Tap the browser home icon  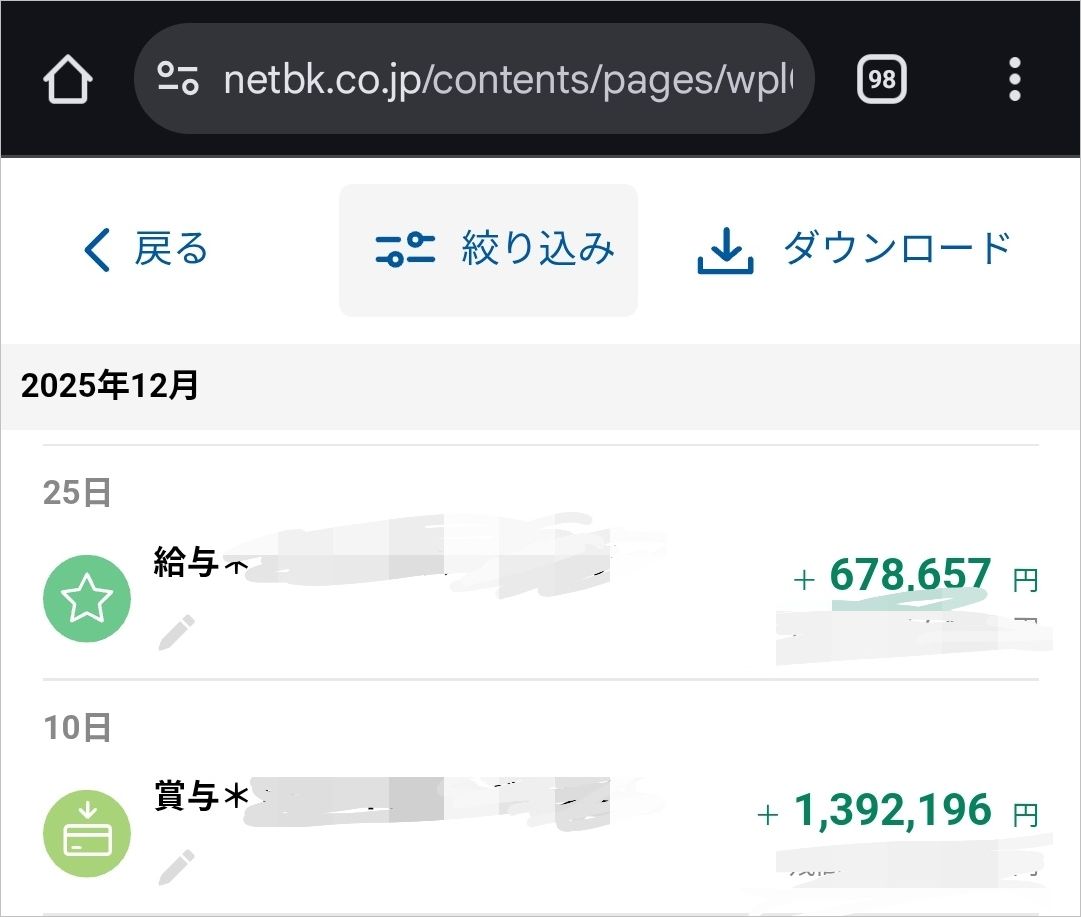click(x=68, y=79)
